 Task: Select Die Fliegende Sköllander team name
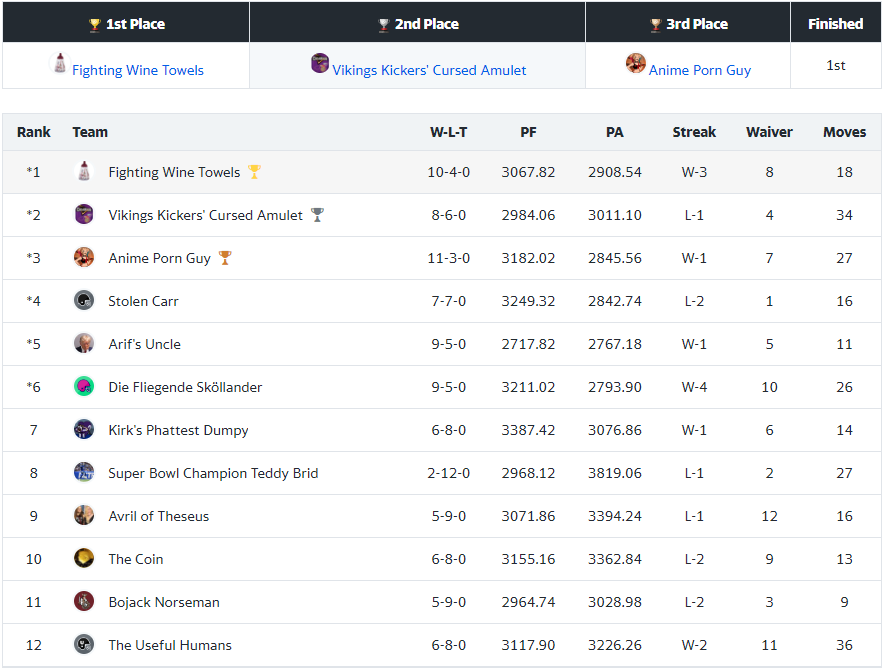pyautogui.click(x=185, y=387)
